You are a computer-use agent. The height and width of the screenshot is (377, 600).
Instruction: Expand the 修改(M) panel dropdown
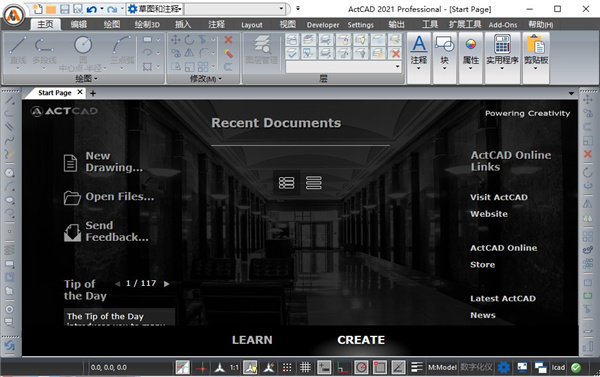[x=206, y=79]
